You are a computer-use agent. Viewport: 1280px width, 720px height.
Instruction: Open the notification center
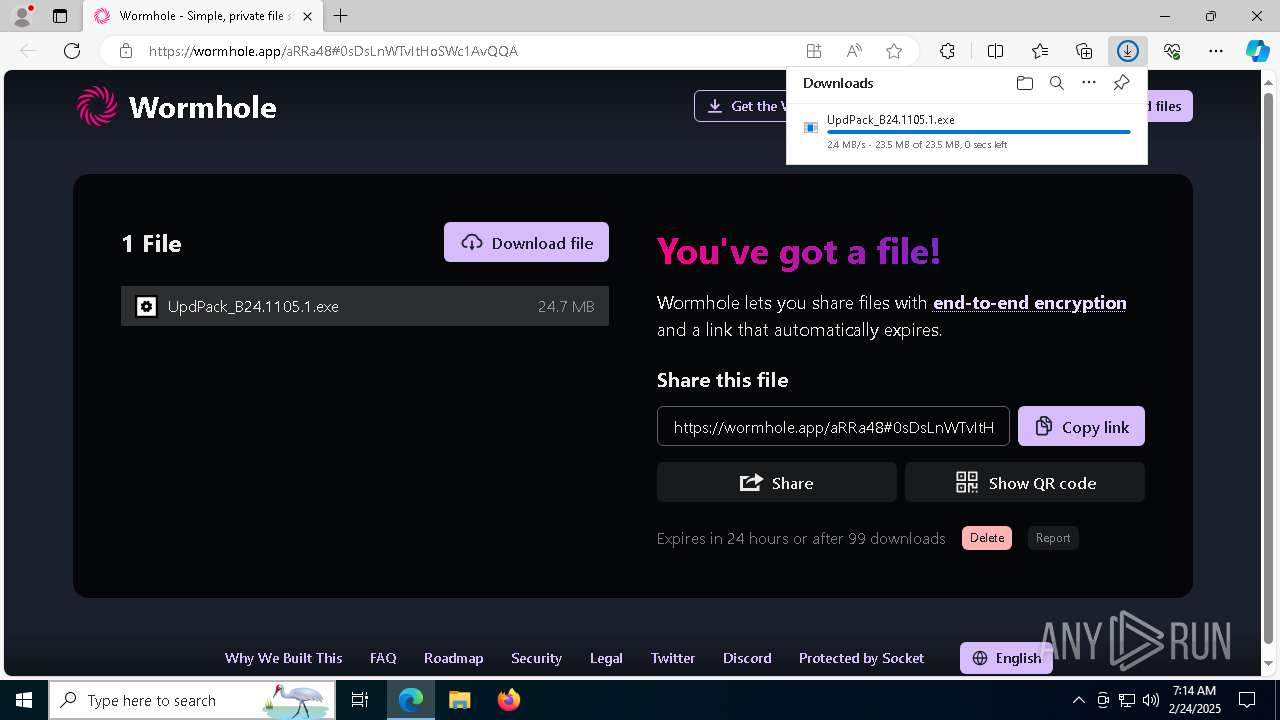[1247, 700]
